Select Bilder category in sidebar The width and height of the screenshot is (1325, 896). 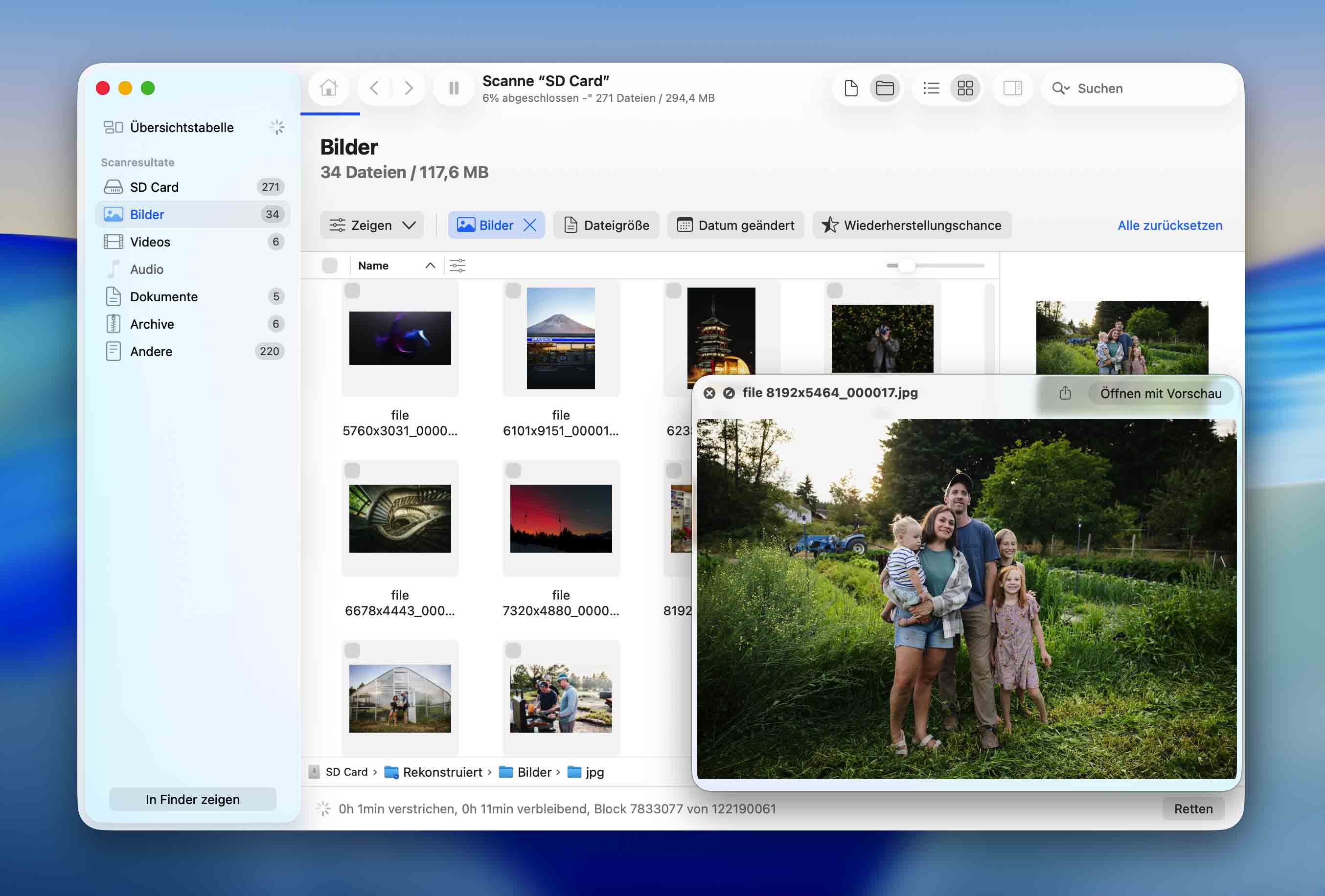point(194,214)
